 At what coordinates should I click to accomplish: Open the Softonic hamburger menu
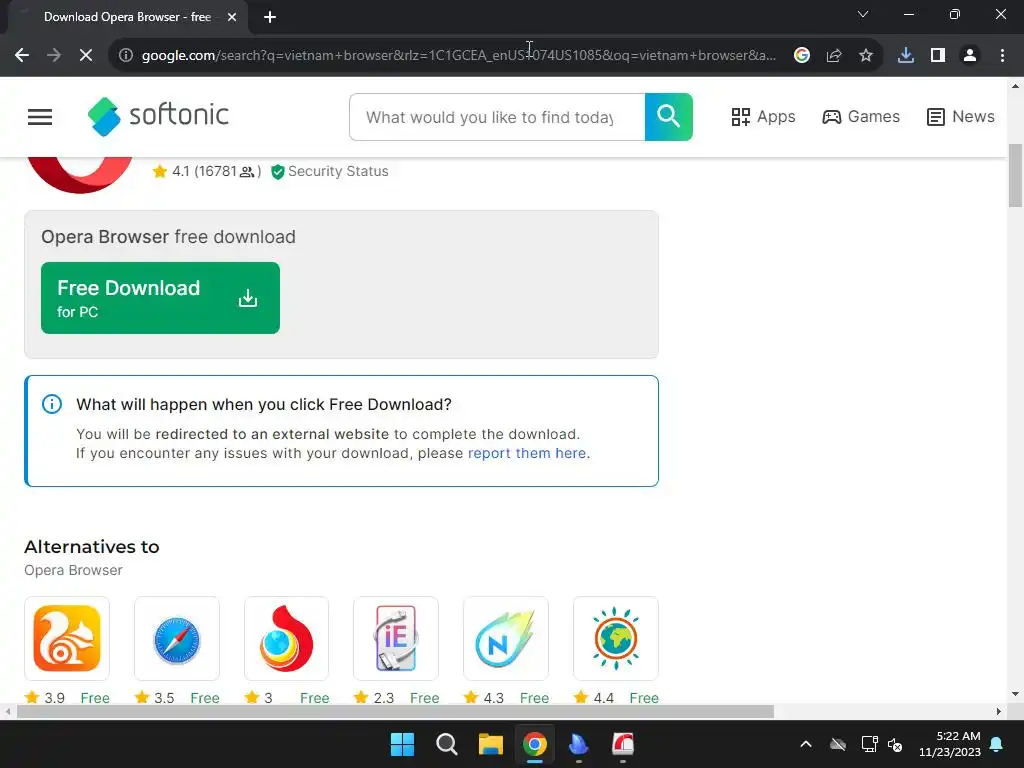[x=40, y=117]
